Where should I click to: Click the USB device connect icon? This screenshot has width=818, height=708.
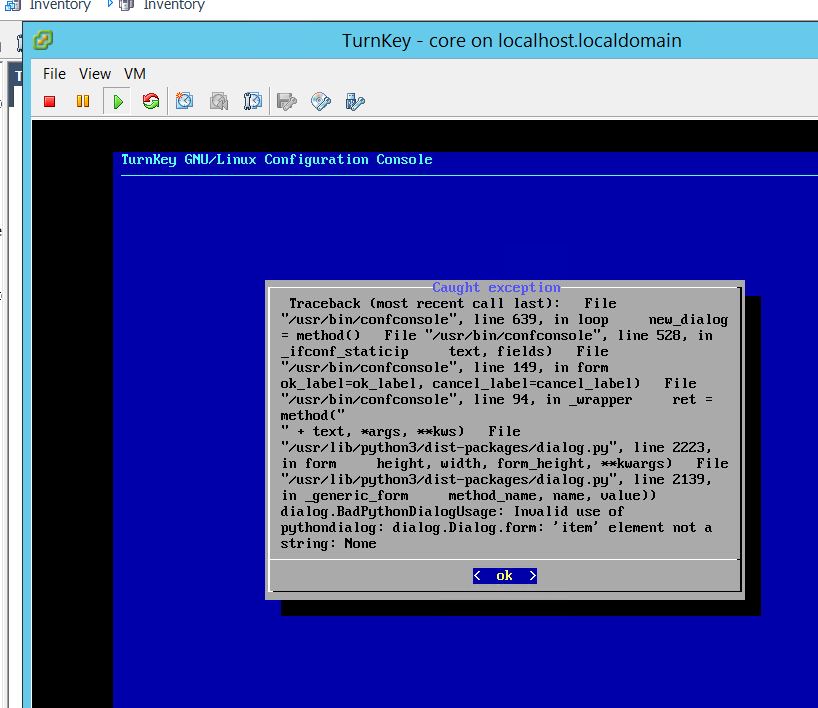tap(354, 101)
